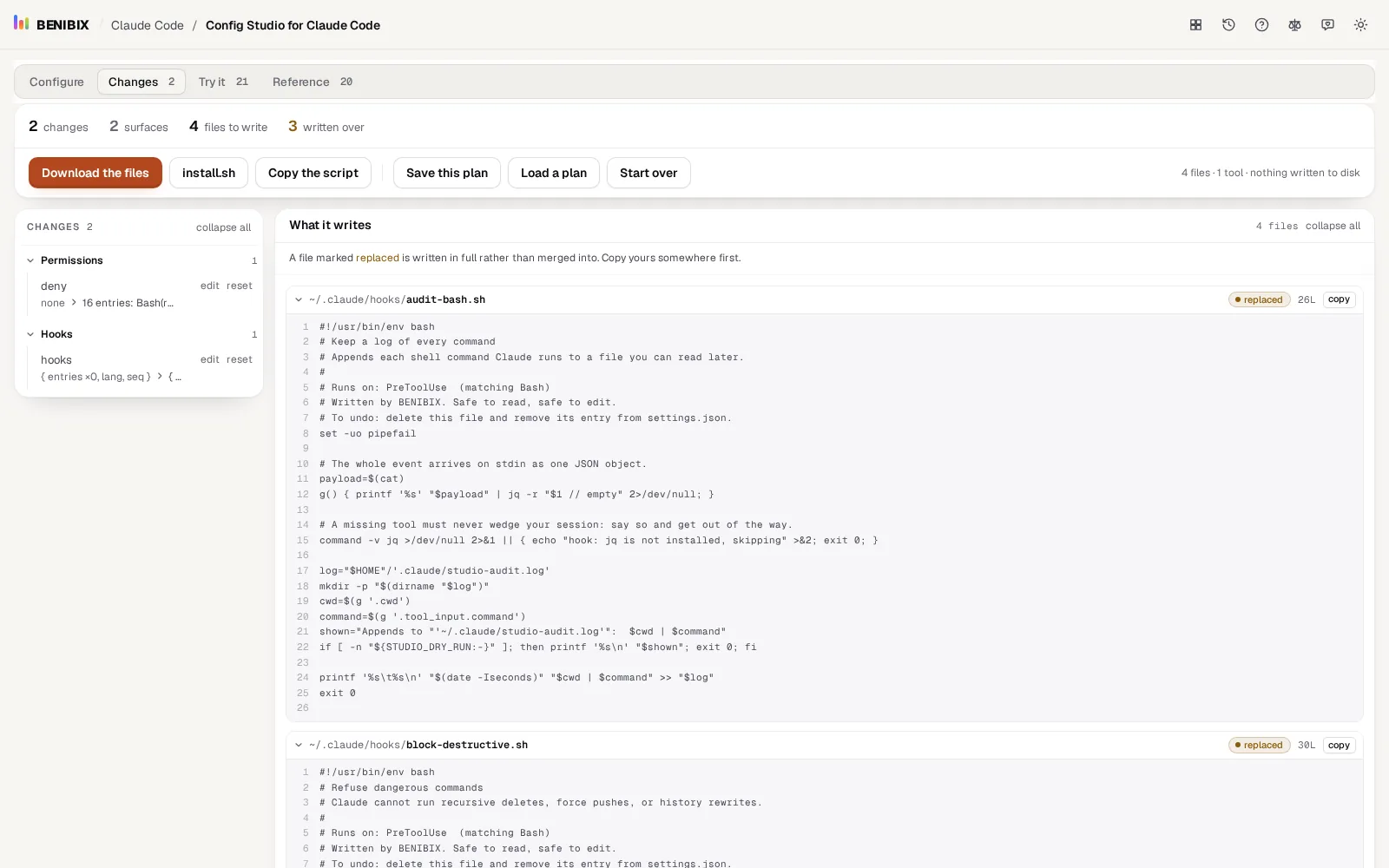
Task: Copy the audit-bash.sh file contents
Action: pos(1339,299)
